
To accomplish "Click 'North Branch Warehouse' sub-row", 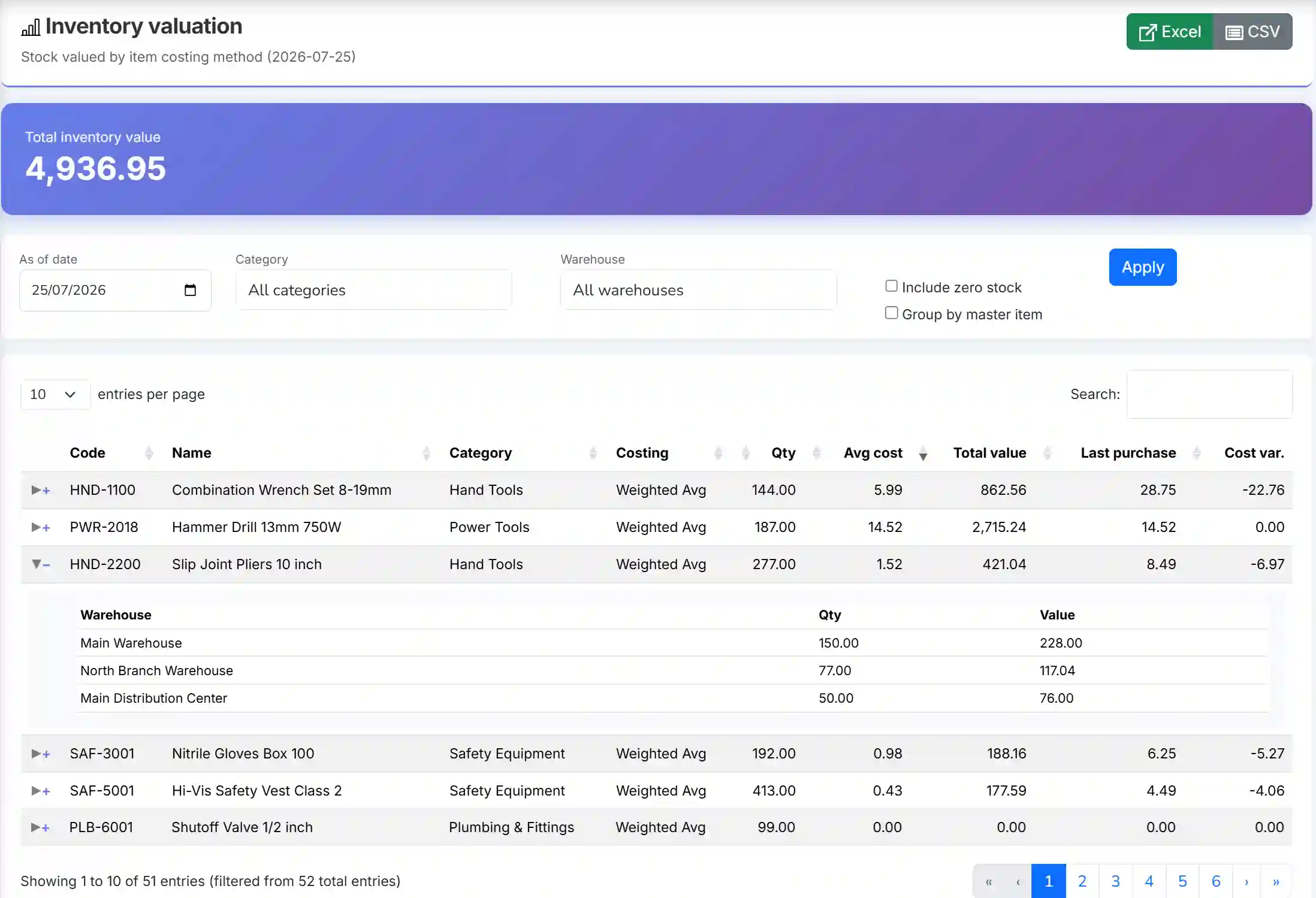I will click(672, 670).
